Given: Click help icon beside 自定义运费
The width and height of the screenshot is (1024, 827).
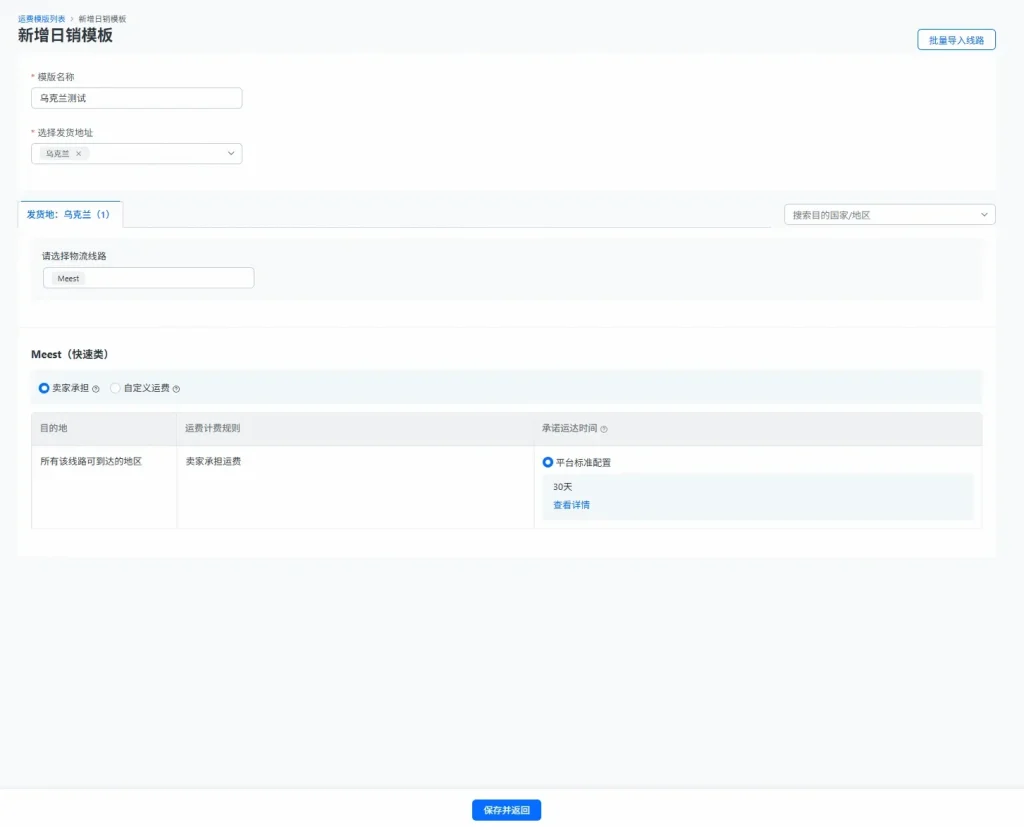Looking at the screenshot, I should tap(177, 389).
